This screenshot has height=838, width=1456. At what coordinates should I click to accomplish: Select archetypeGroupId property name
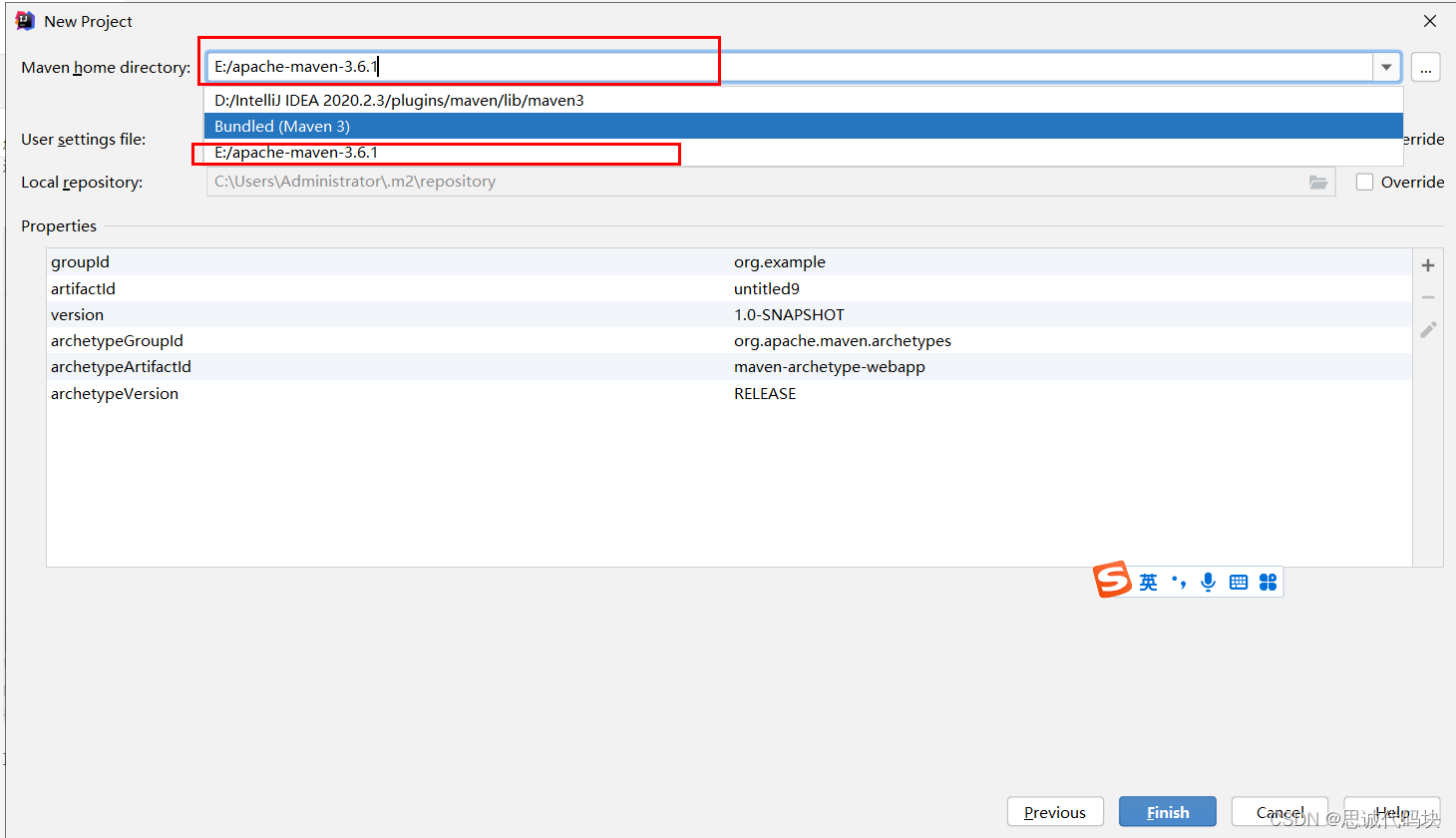[117, 341]
